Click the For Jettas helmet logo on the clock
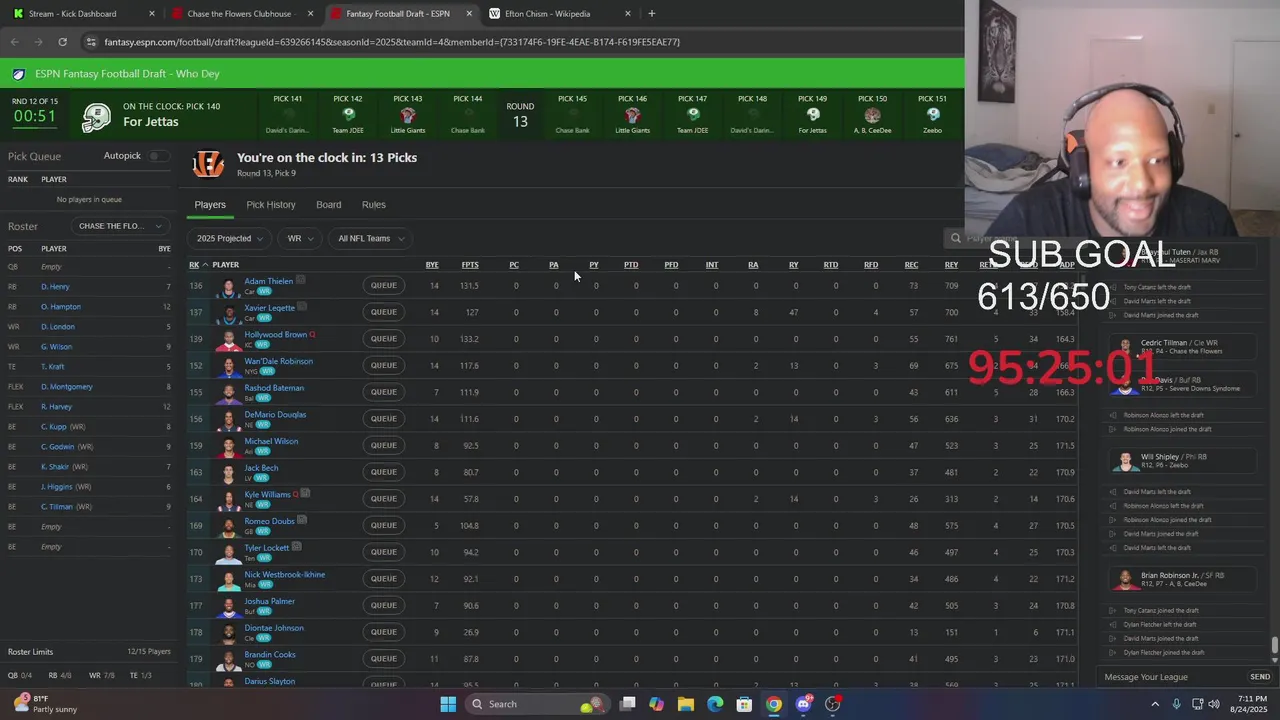 pyautogui.click(x=97, y=117)
